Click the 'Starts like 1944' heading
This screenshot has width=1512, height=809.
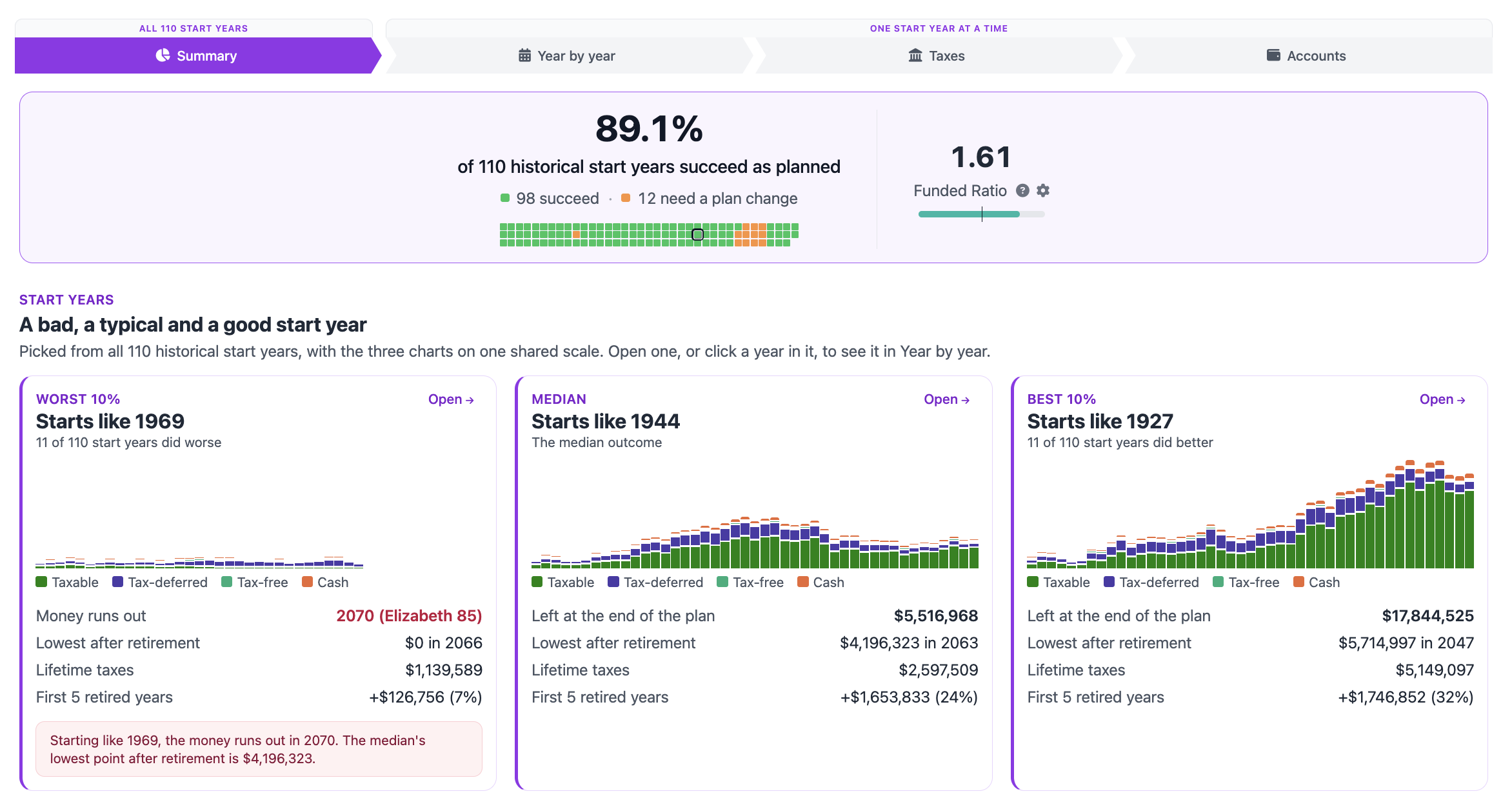pyautogui.click(x=606, y=421)
